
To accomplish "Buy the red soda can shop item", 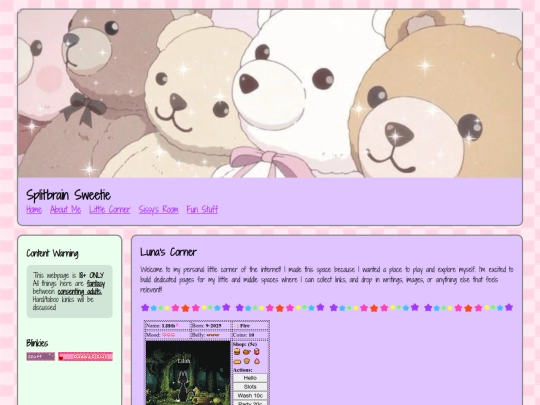I will (257, 352).
